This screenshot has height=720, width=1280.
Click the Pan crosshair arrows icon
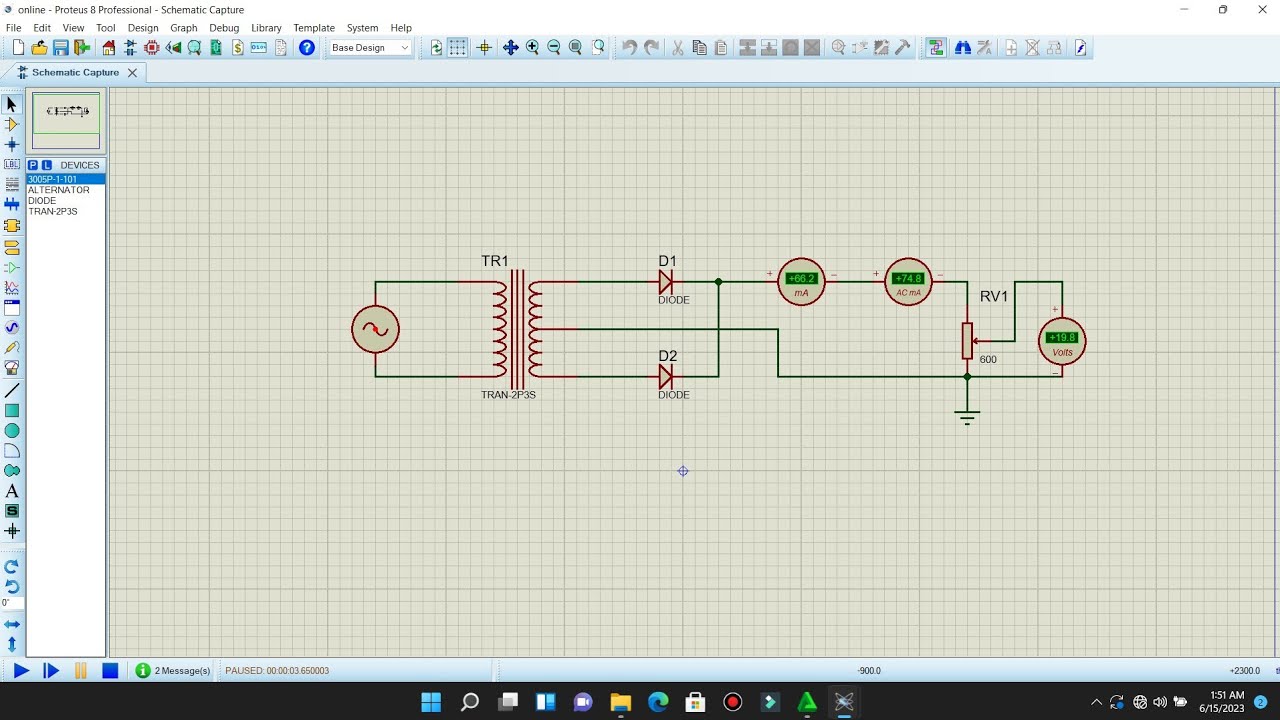(510, 47)
